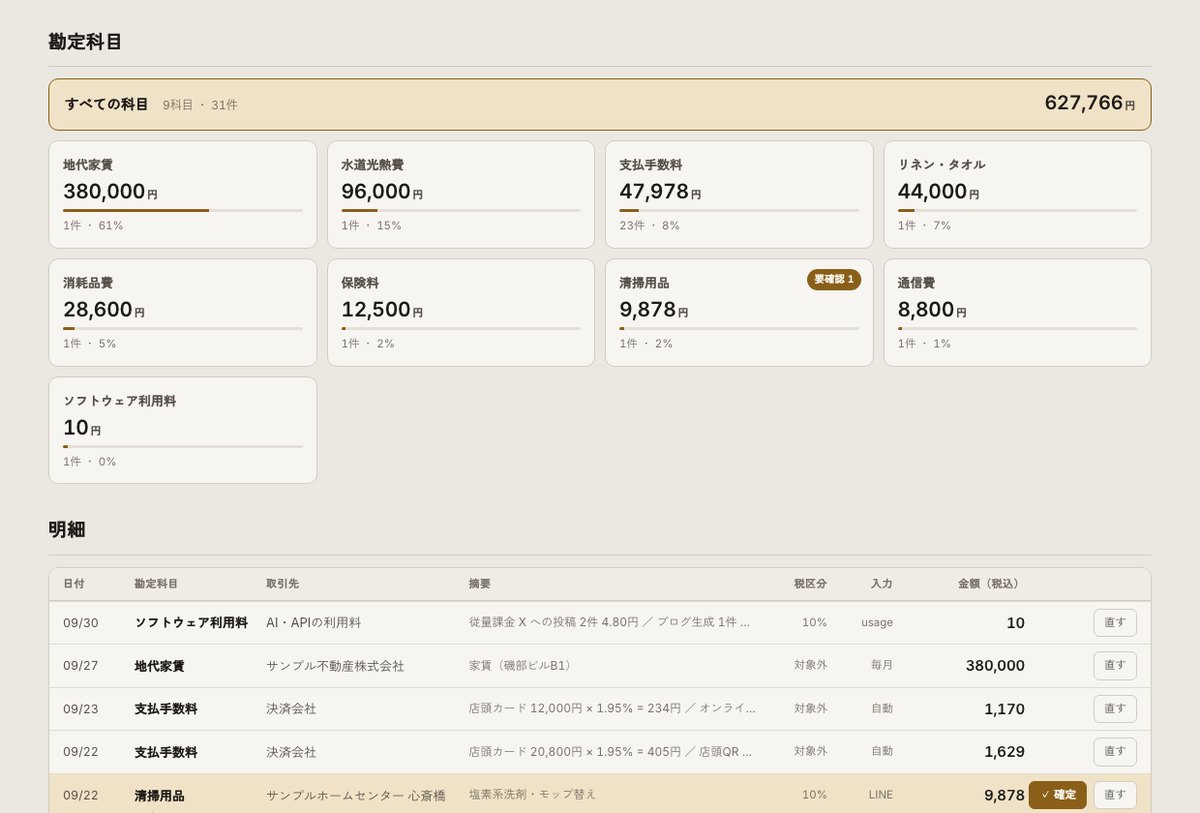Click the 要確認 1 badge
The height and width of the screenshot is (813, 1200).
(834, 279)
